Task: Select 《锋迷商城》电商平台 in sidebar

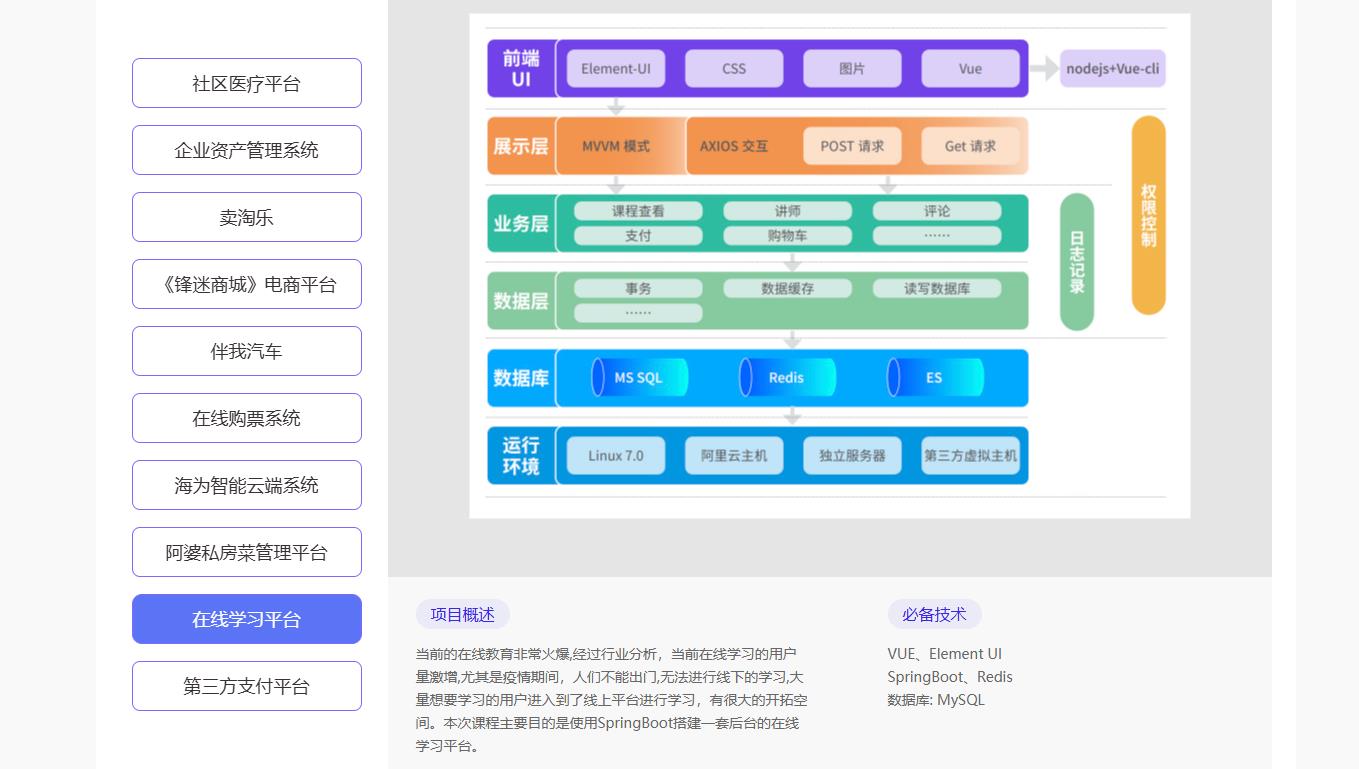Action: pyautogui.click(x=246, y=284)
